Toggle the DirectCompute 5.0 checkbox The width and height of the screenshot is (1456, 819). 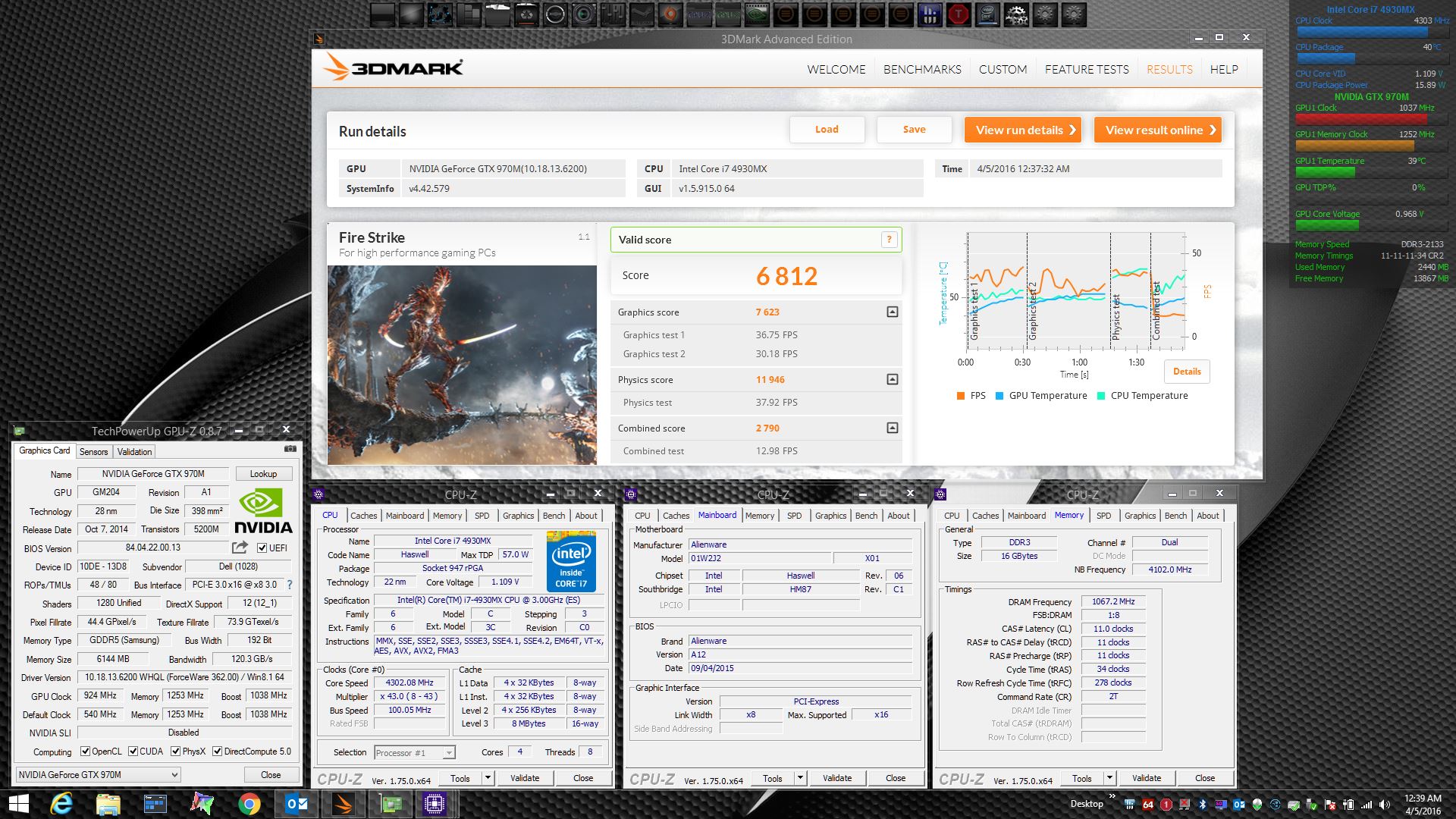(x=217, y=752)
